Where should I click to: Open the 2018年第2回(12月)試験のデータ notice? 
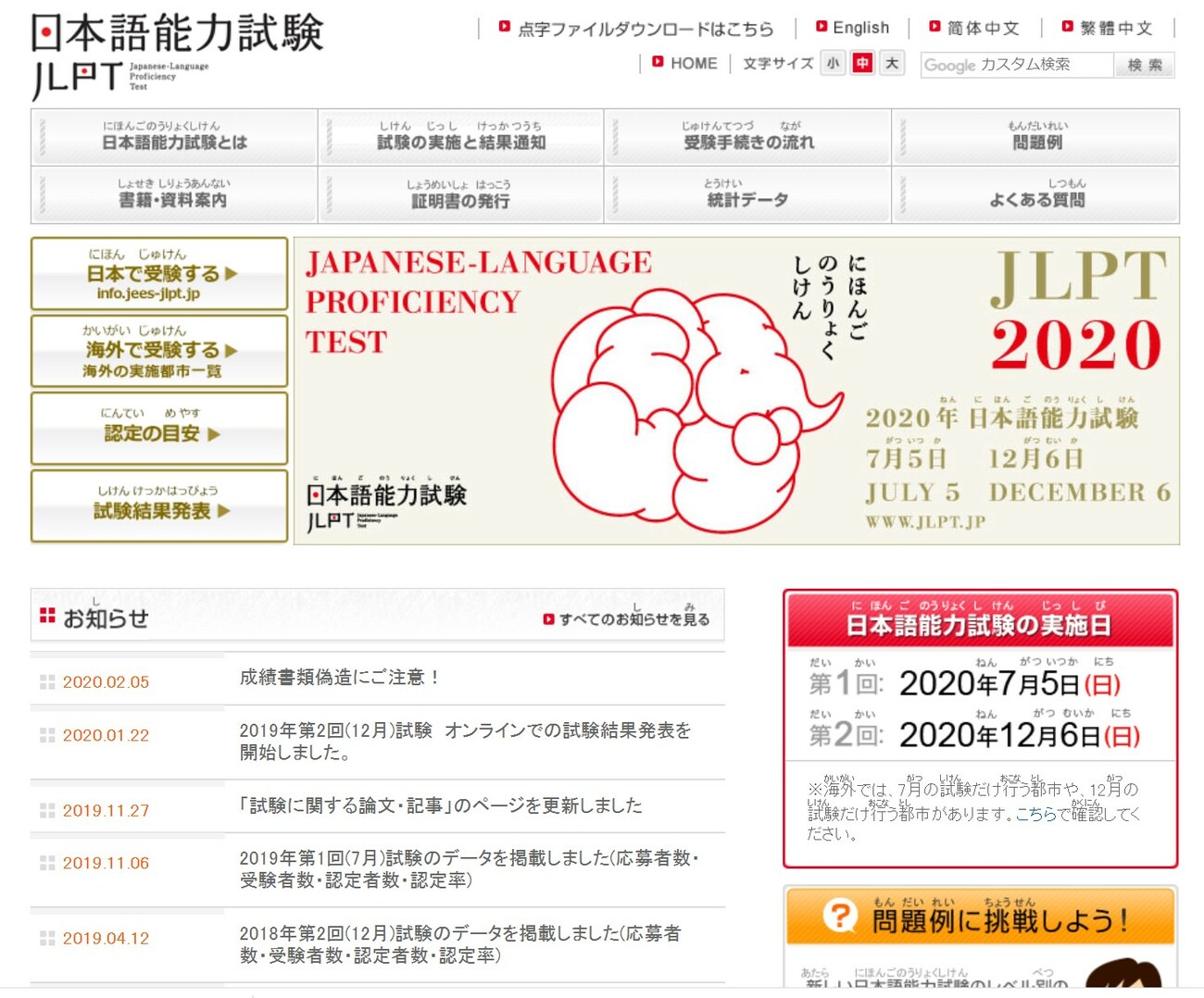tap(460, 944)
